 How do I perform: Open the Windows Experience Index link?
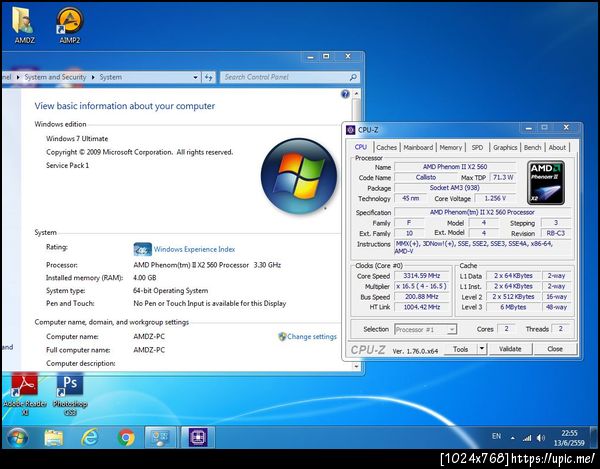(x=194, y=249)
